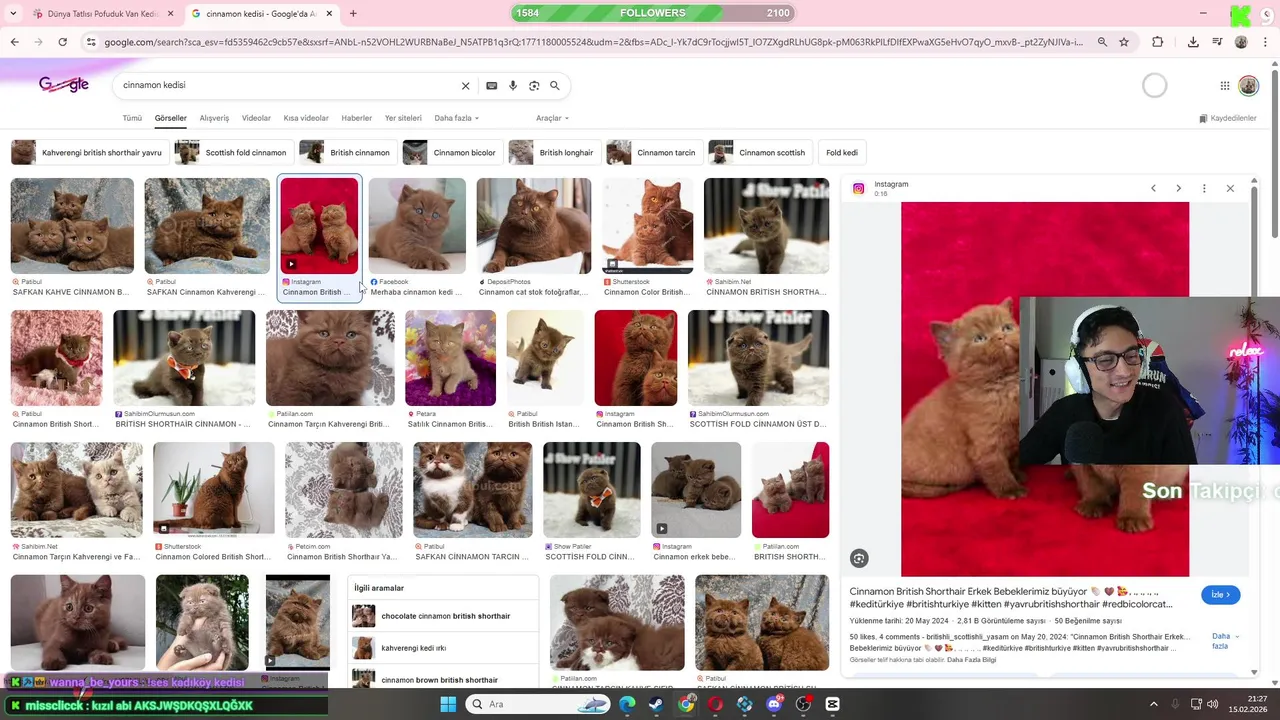Open browser extensions puzzle icon
The image size is (1280, 720).
coord(1157,42)
